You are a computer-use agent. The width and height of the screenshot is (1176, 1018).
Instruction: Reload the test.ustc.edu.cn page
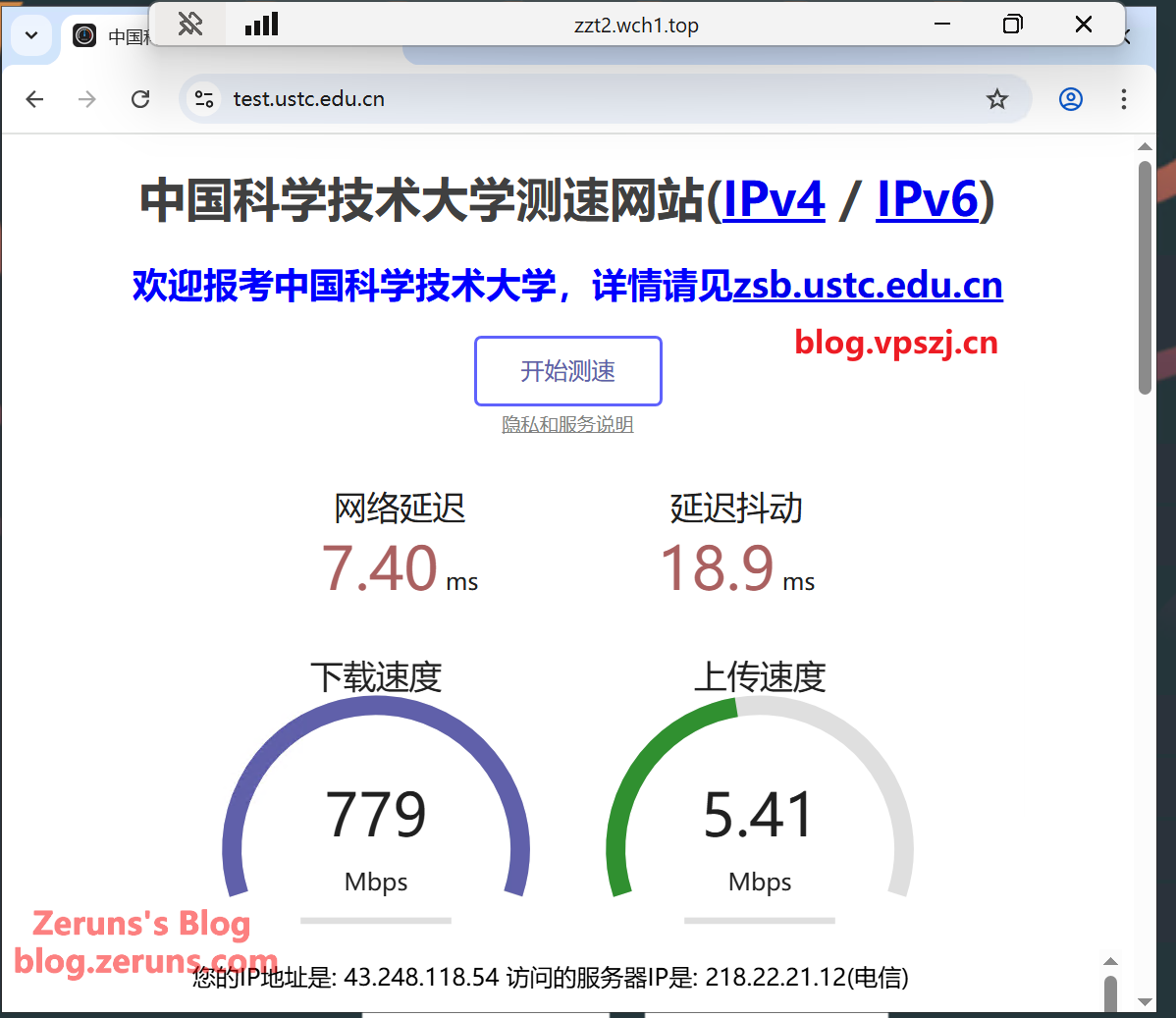pos(140,99)
